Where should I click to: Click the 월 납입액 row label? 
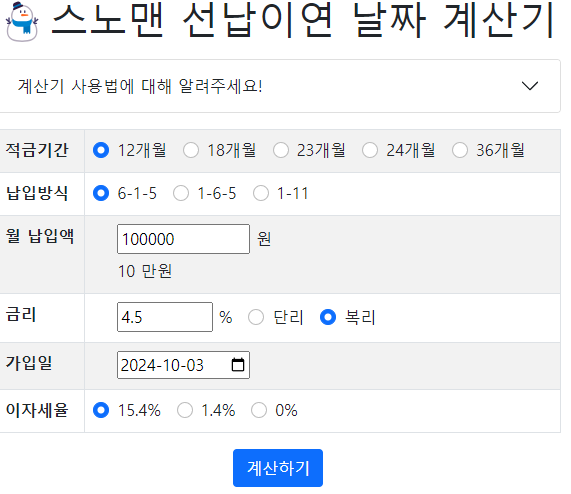click(40, 236)
